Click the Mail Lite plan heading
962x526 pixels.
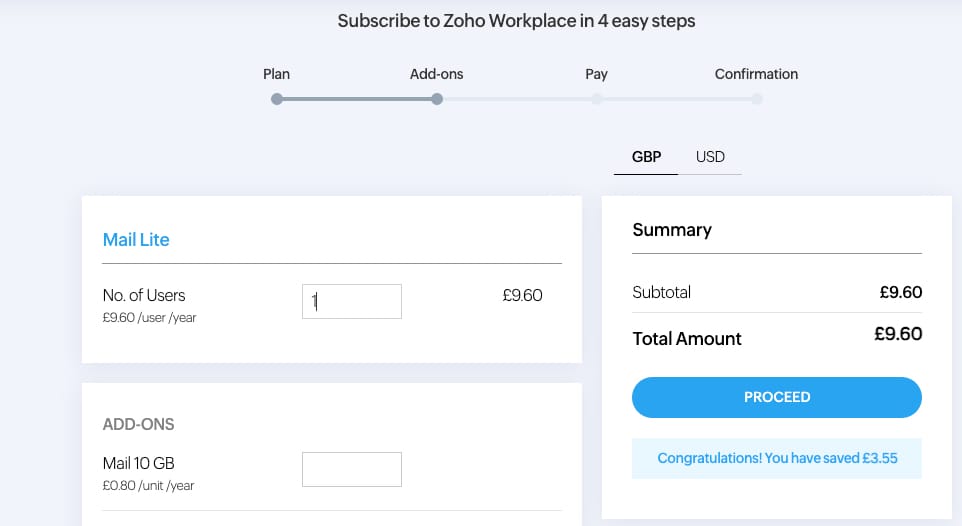pyautogui.click(x=136, y=240)
